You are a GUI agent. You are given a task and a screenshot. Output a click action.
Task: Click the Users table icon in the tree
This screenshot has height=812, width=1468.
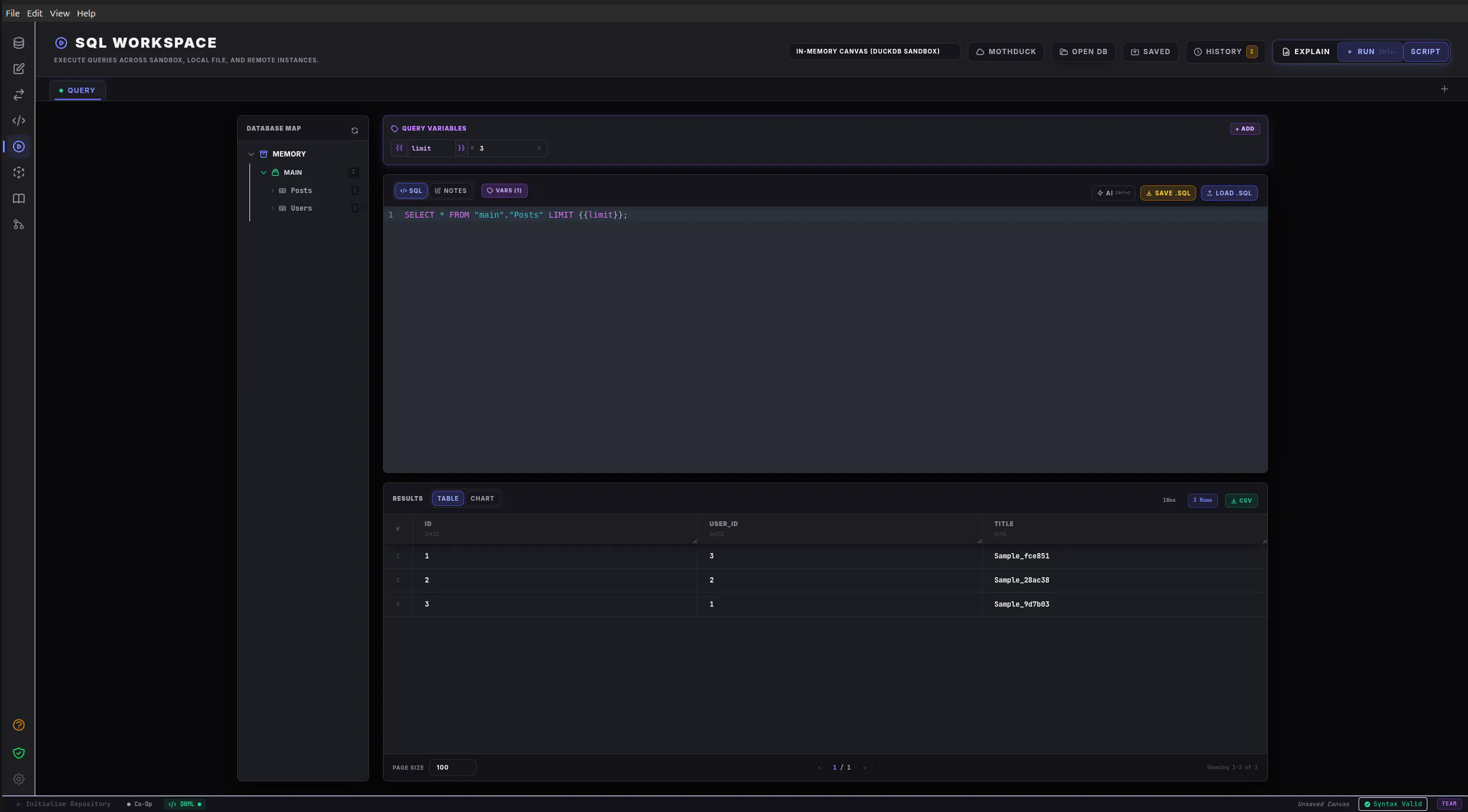282,208
